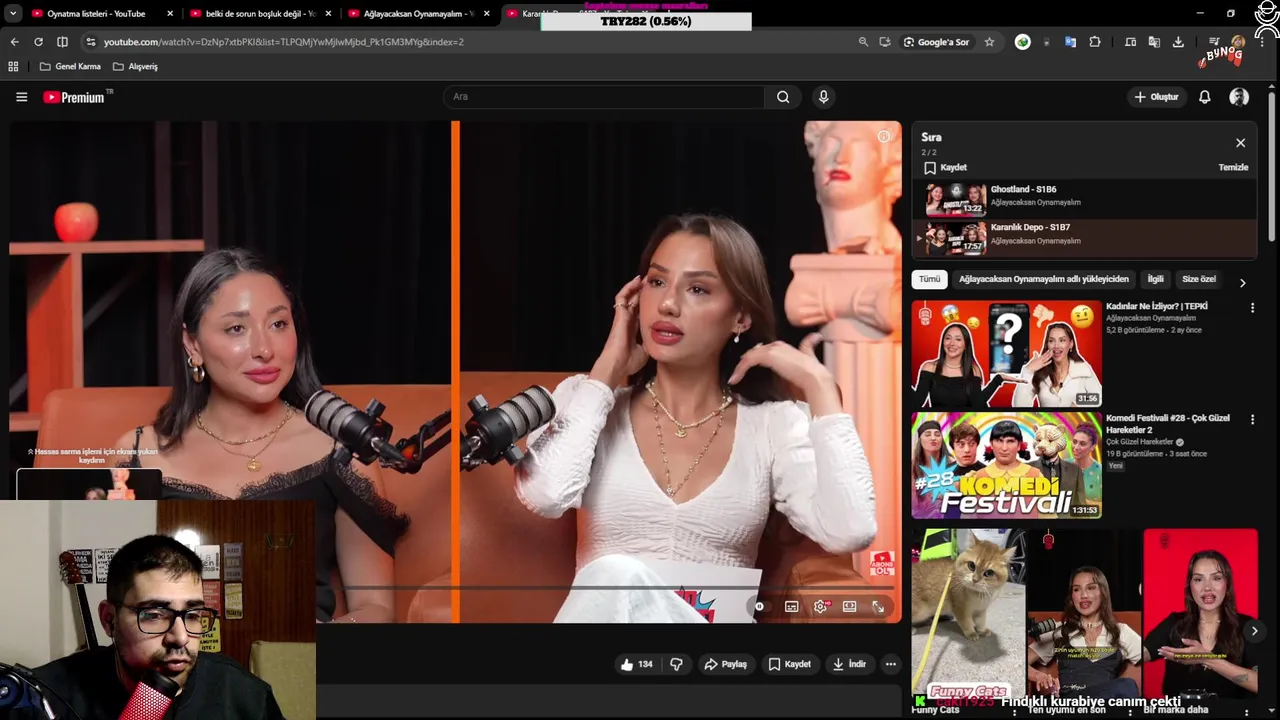Screen dimensions: 1280x720
Task: Open Komedi Festivali #28 video thumbnail
Action: click(1006, 465)
